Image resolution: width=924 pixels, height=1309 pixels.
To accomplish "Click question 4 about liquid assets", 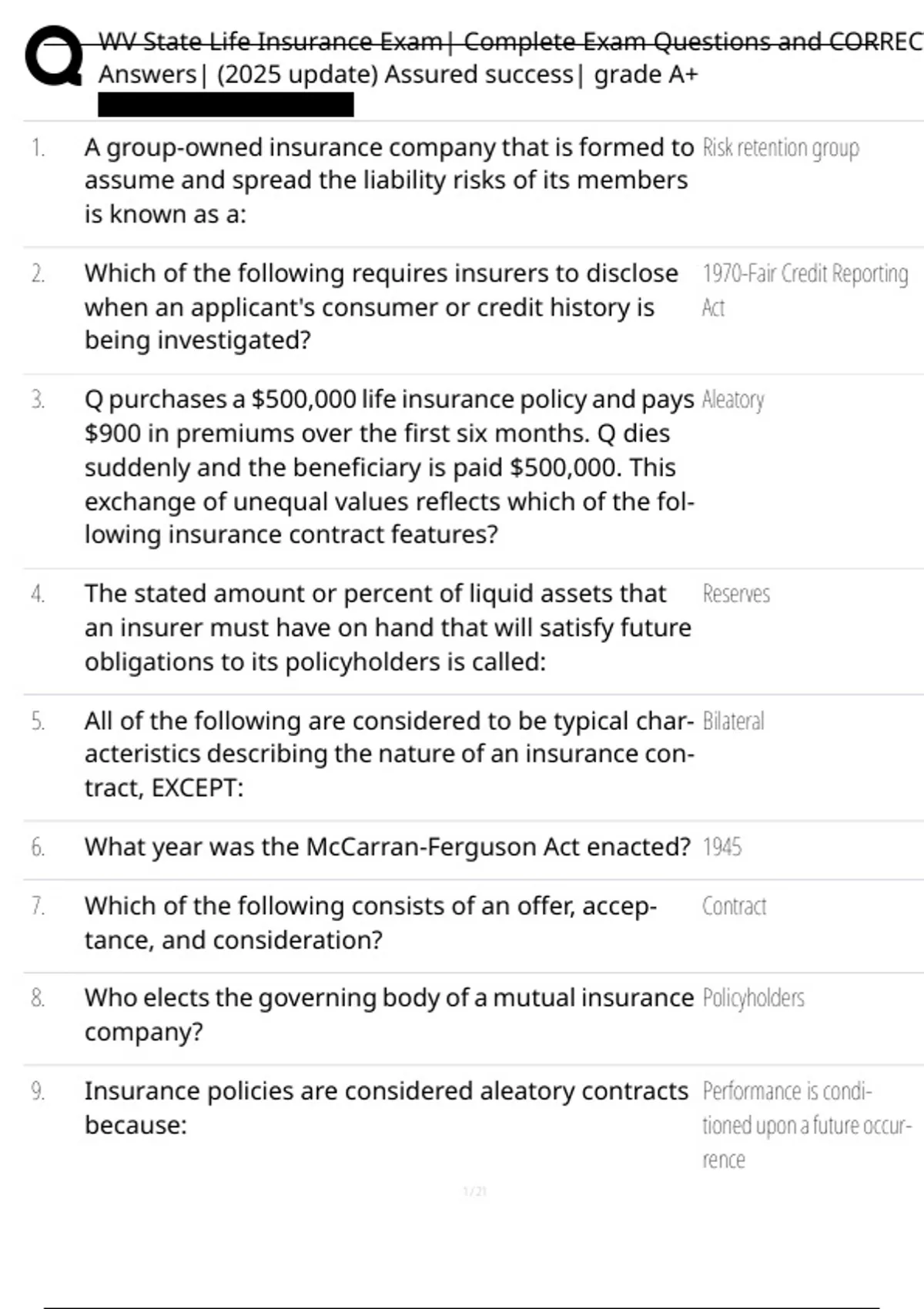I will pyautogui.click(x=387, y=628).
